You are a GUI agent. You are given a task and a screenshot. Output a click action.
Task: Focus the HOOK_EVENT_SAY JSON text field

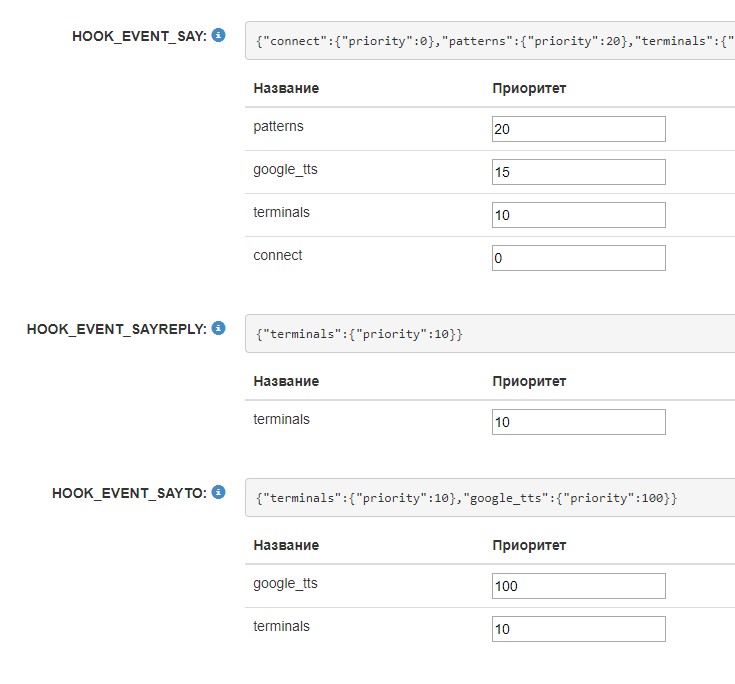click(490, 41)
